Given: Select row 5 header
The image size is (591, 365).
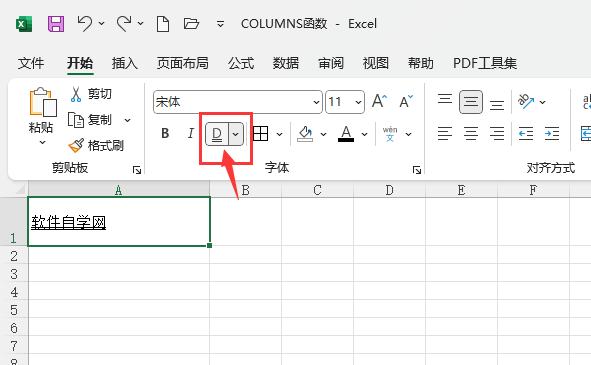Looking at the screenshot, I should coord(14,310).
